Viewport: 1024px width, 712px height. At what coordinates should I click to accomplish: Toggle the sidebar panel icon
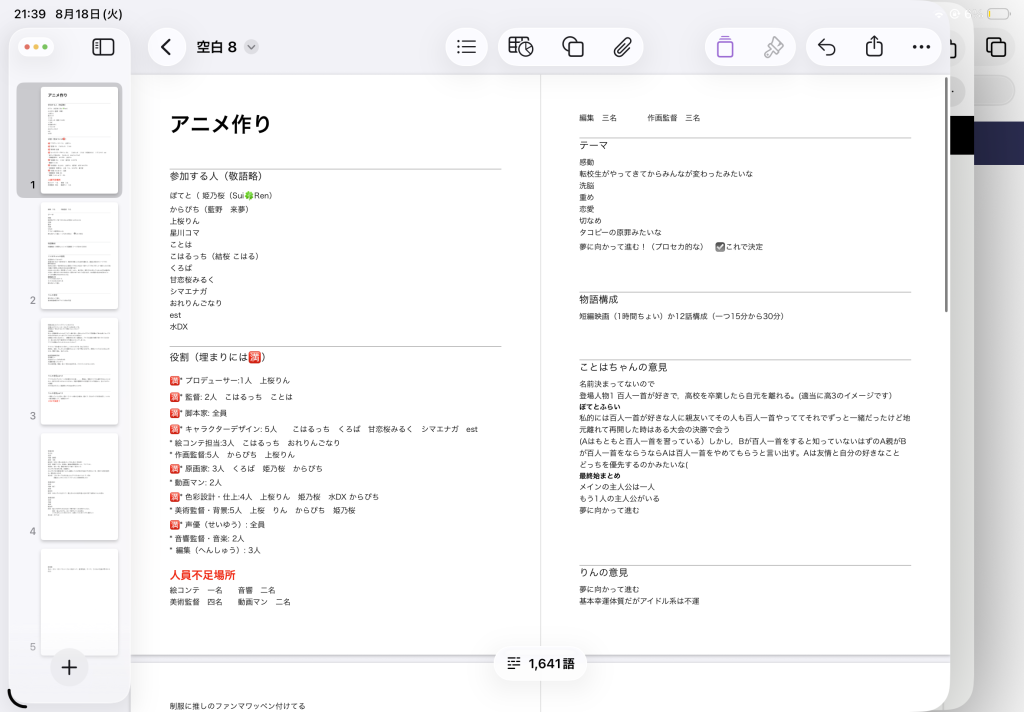[x=103, y=47]
